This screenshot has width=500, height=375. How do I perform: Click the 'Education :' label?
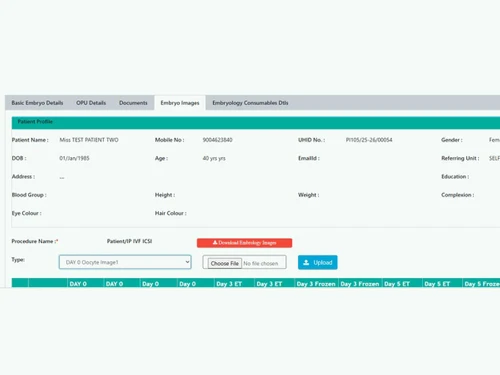tap(455, 177)
